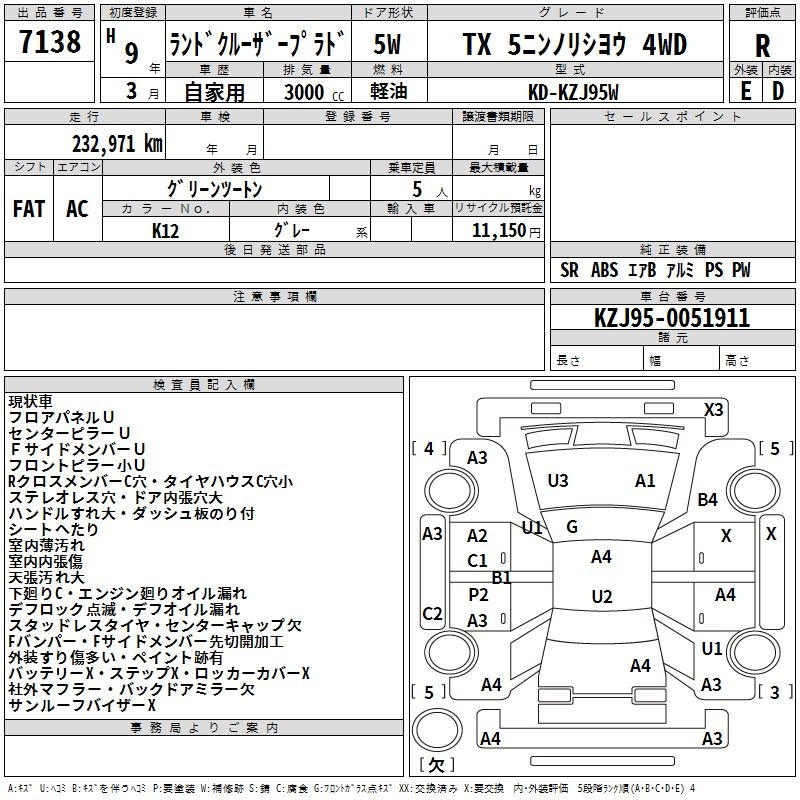Select the front-right tyre beside top [5]

[x=754, y=491]
